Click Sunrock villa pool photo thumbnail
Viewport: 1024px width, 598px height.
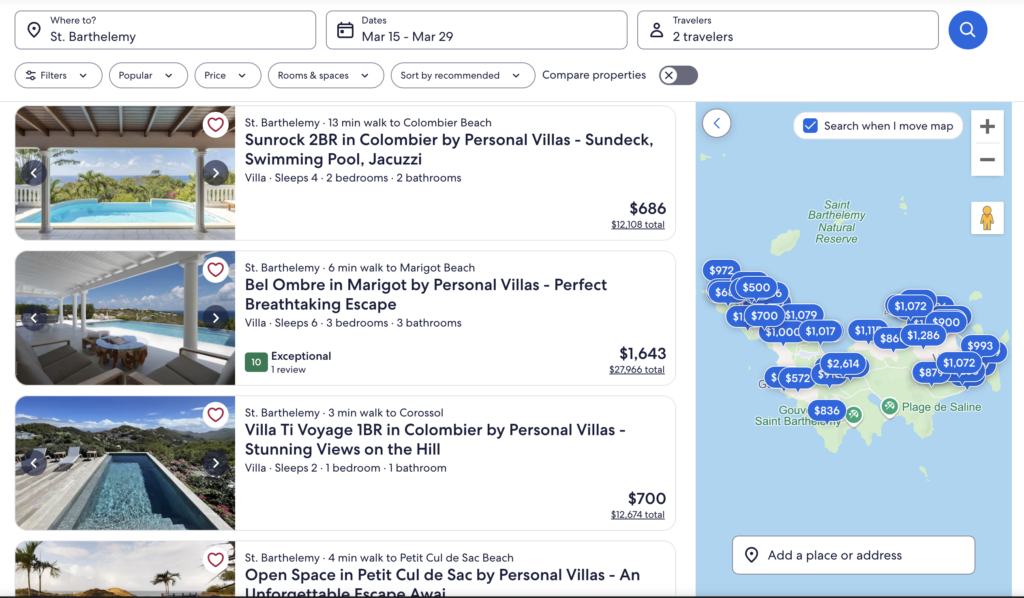(x=125, y=173)
